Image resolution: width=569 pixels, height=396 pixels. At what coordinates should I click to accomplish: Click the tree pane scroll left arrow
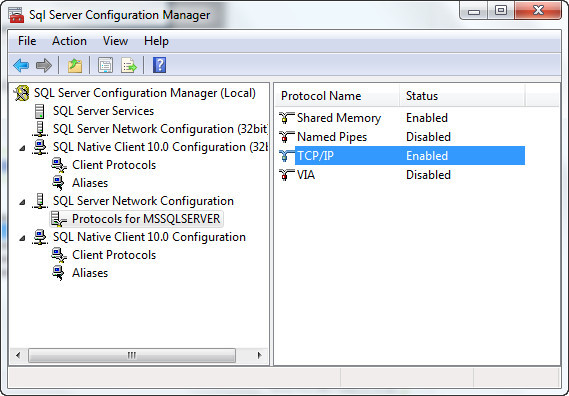(x=18, y=355)
